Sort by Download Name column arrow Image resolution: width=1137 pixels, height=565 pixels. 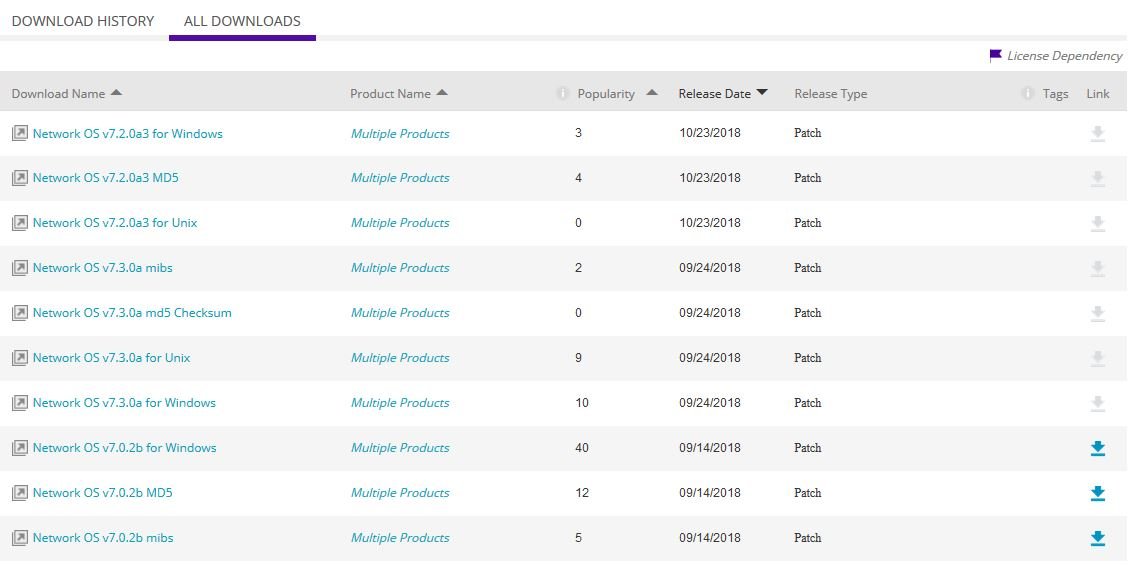[x=116, y=93]
